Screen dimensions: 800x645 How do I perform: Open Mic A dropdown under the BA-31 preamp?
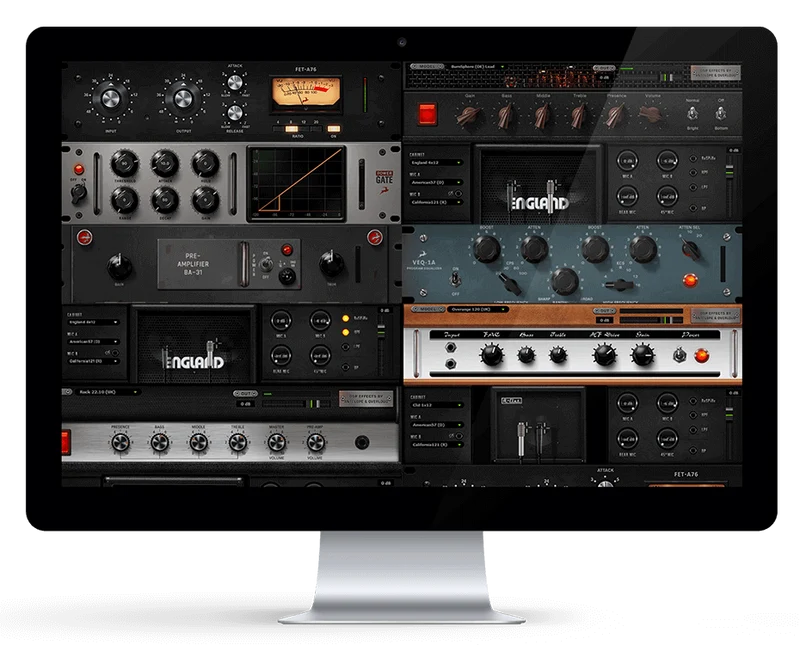(x=93, y=341)
